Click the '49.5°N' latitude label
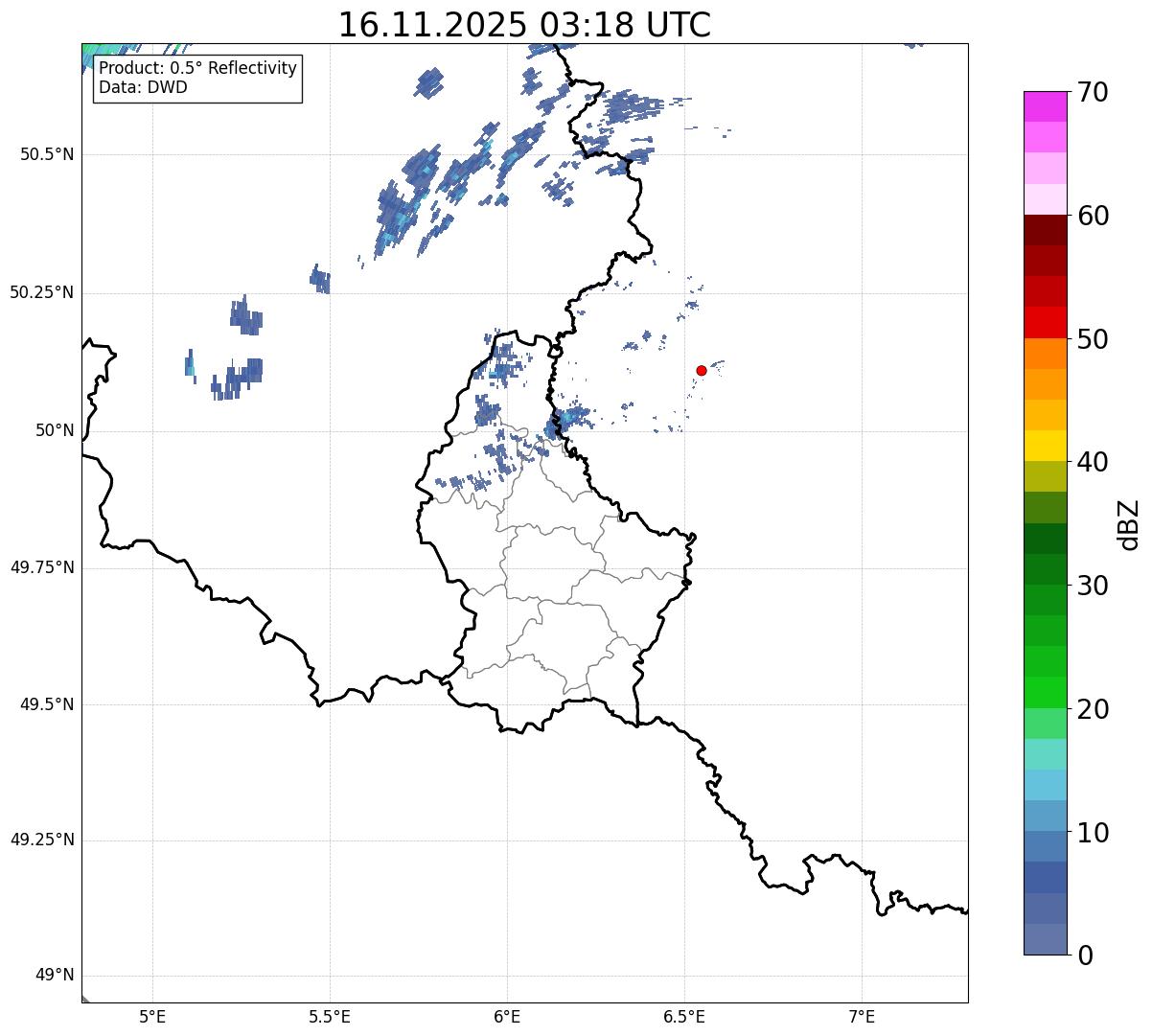Image resolution: width=1152 pixels, height=1036 pixels. pyautogui.click(x=47, y=704)
